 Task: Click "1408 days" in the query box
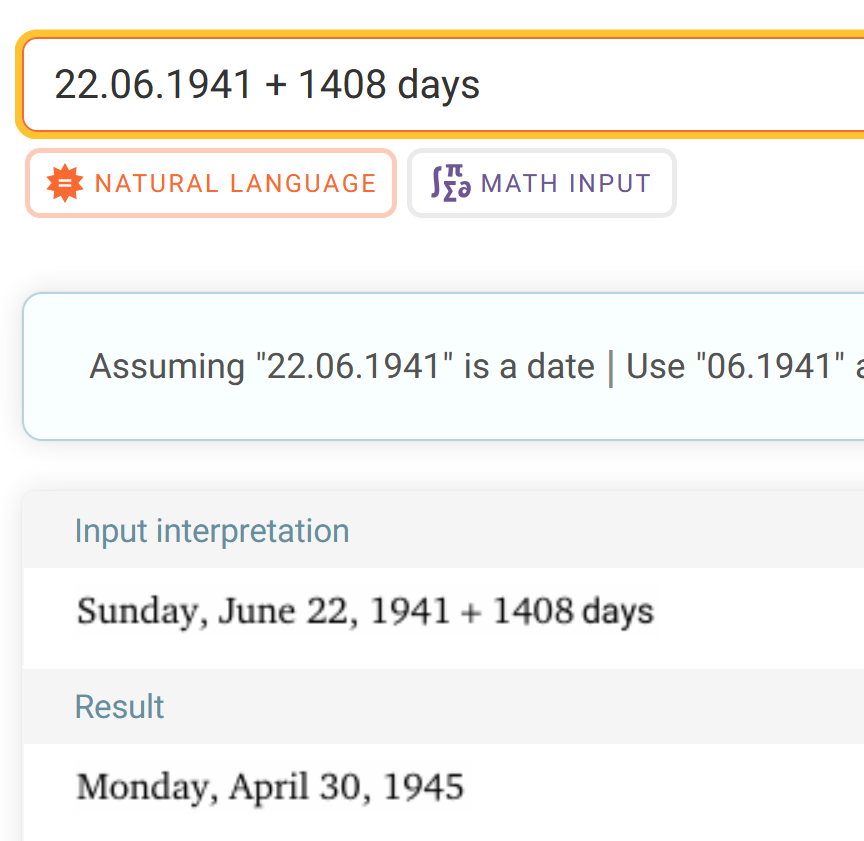click(389, 85)
